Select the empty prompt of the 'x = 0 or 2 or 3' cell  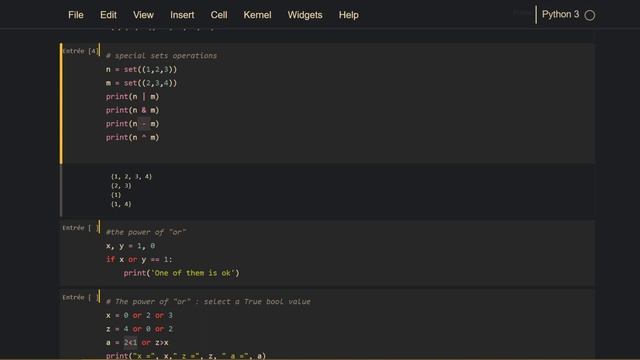(x=80, y=297)
